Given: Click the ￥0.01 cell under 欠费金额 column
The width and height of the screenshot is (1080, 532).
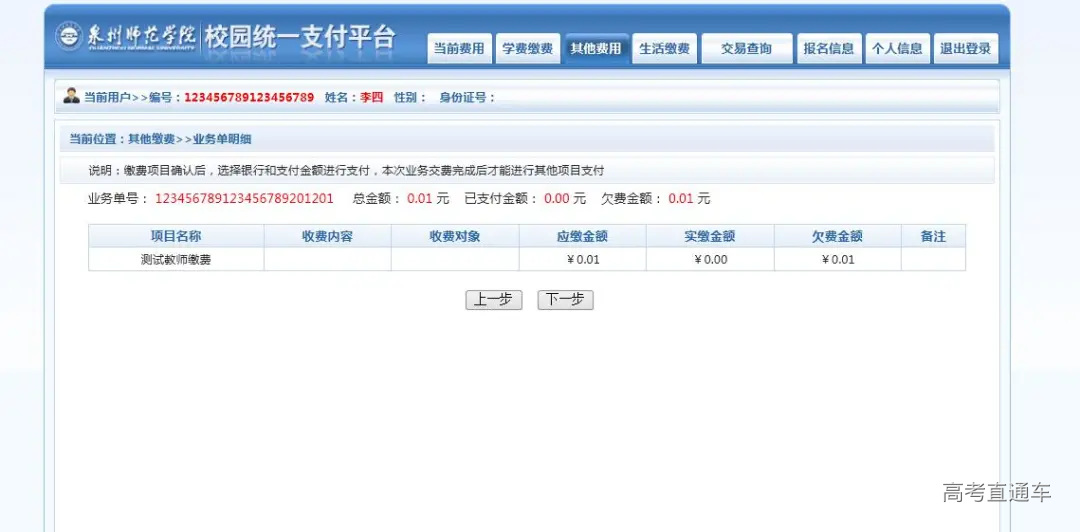Looking at the screenshot, I should 838,260.
